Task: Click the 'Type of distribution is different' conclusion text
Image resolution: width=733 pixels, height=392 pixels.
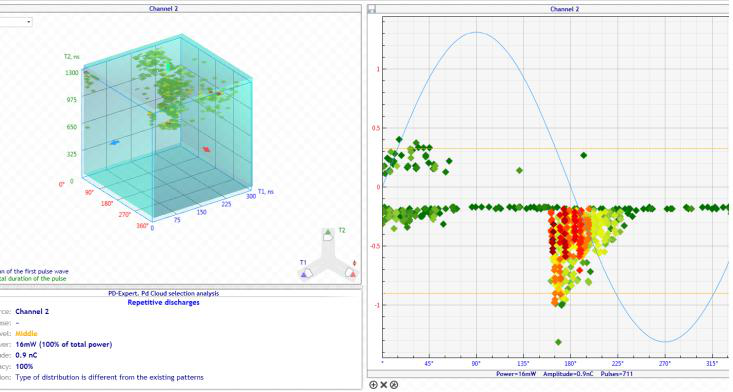Action: [109, 377]
